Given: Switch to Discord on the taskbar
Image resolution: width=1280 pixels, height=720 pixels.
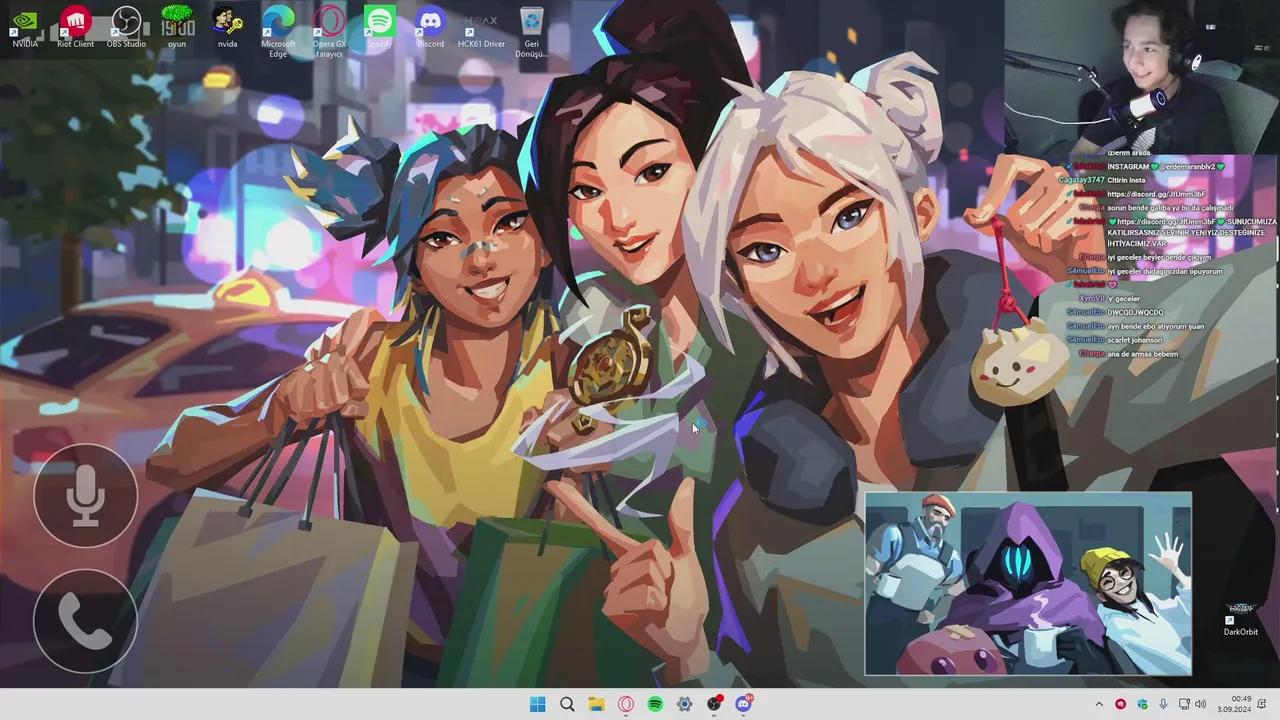Looking at the screenshot, I should point(744,704).
